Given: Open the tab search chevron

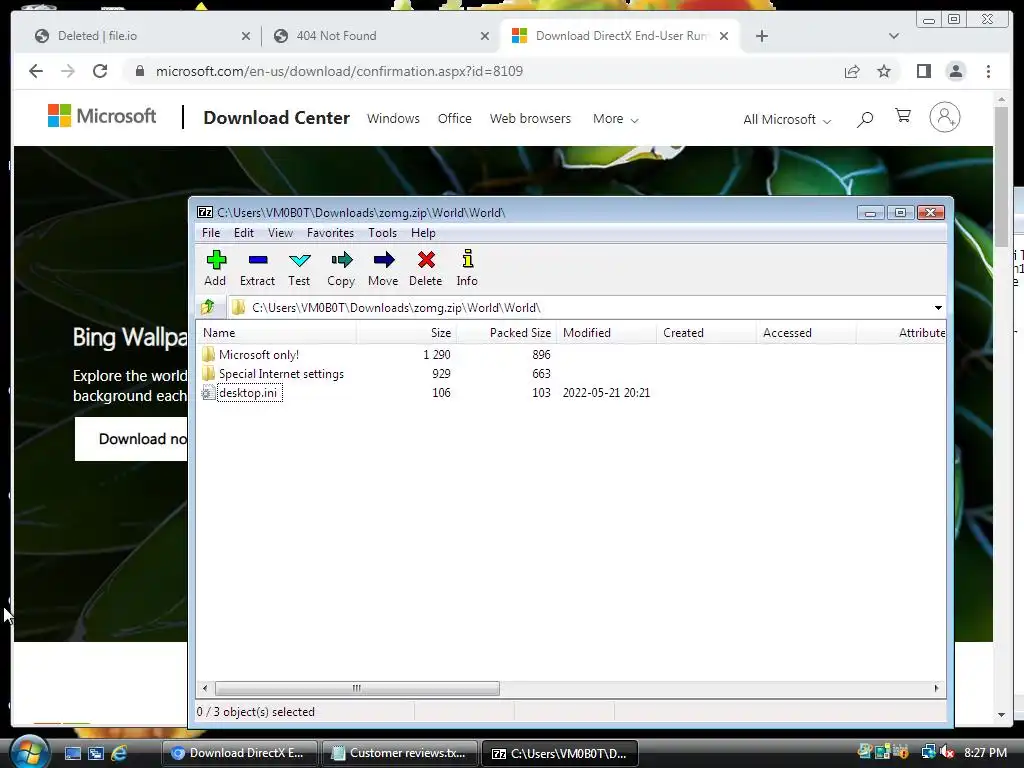Looking at the screenshot, I should (x=894, y=36).
